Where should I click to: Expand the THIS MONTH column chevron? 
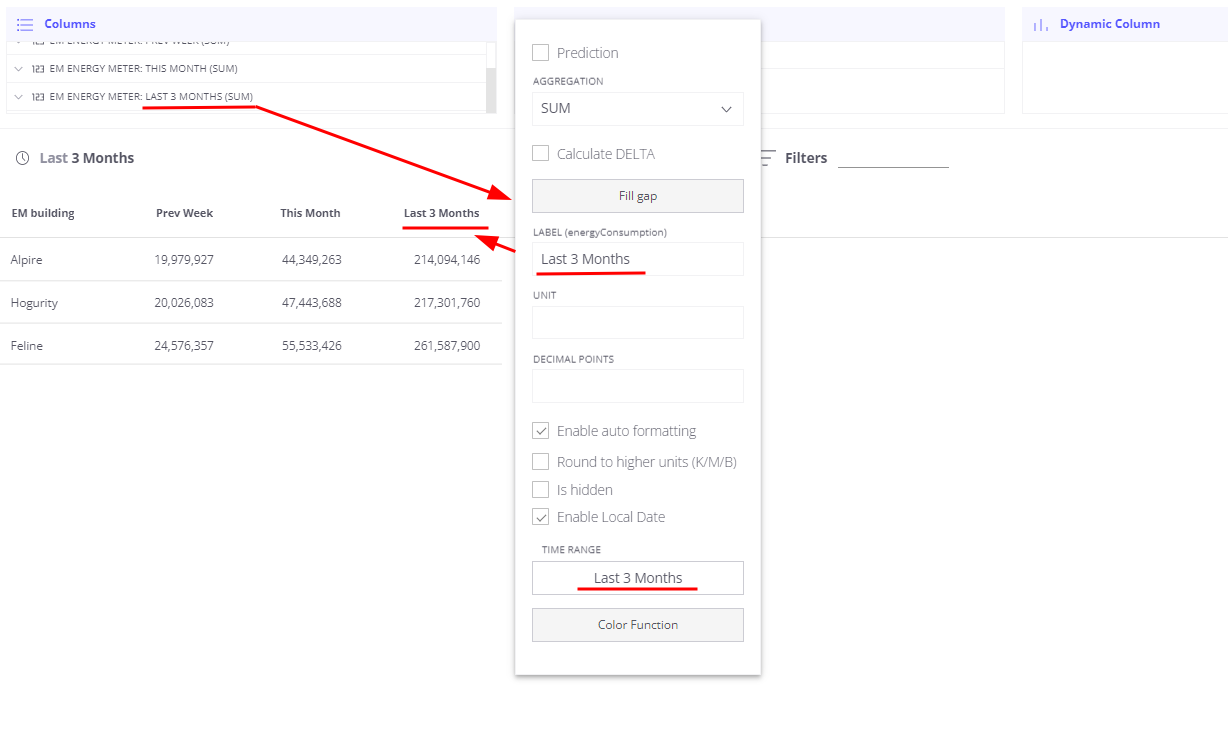click(18, 69)
